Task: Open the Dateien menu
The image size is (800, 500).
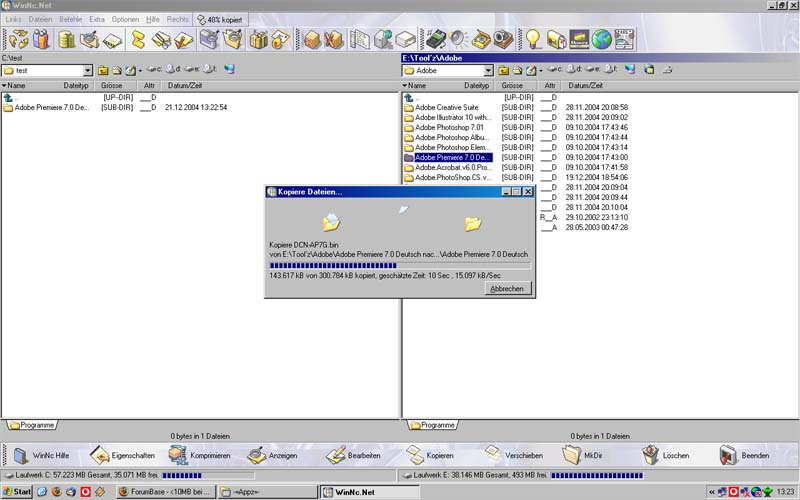Action: pyautogui.click(x=40, y=19)
